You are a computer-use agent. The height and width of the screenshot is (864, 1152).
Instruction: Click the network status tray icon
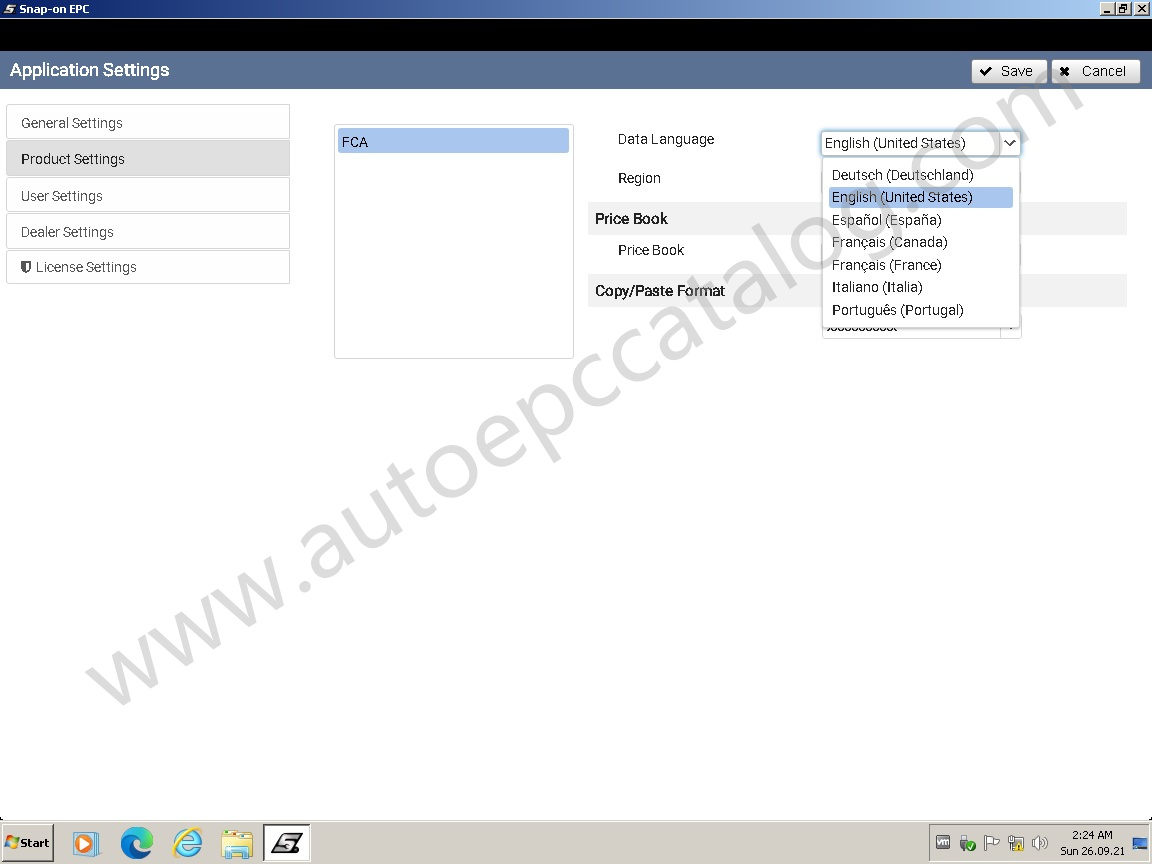tap(1015, 843)
